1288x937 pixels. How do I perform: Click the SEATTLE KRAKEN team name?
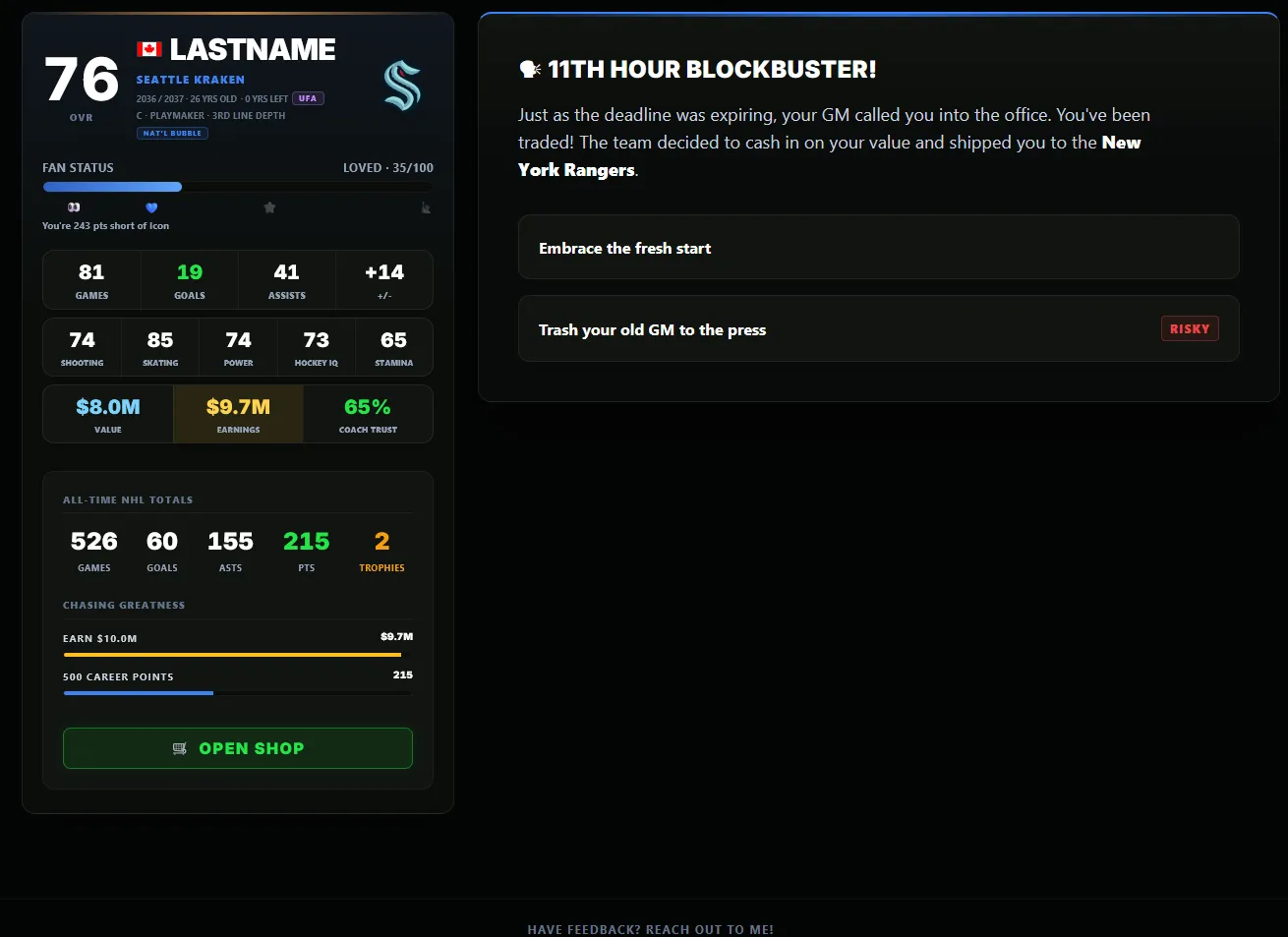coord(191,80)
